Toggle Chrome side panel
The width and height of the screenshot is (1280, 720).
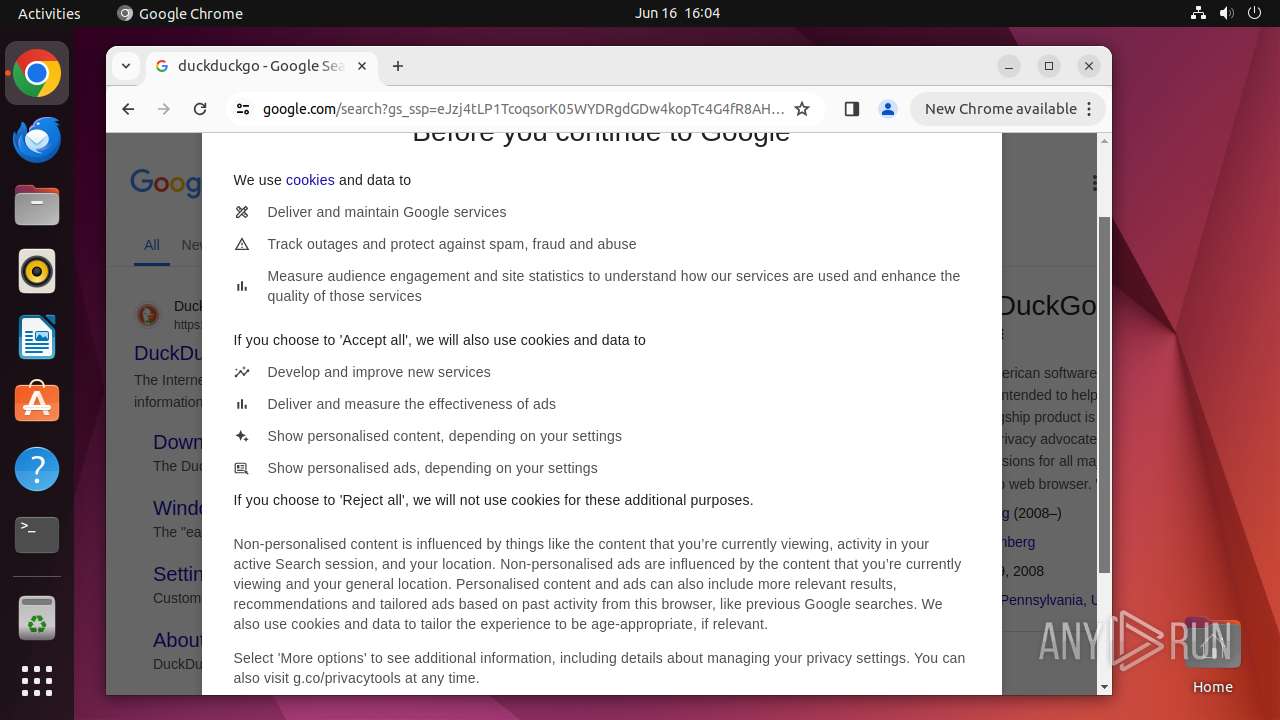point(851,109)
